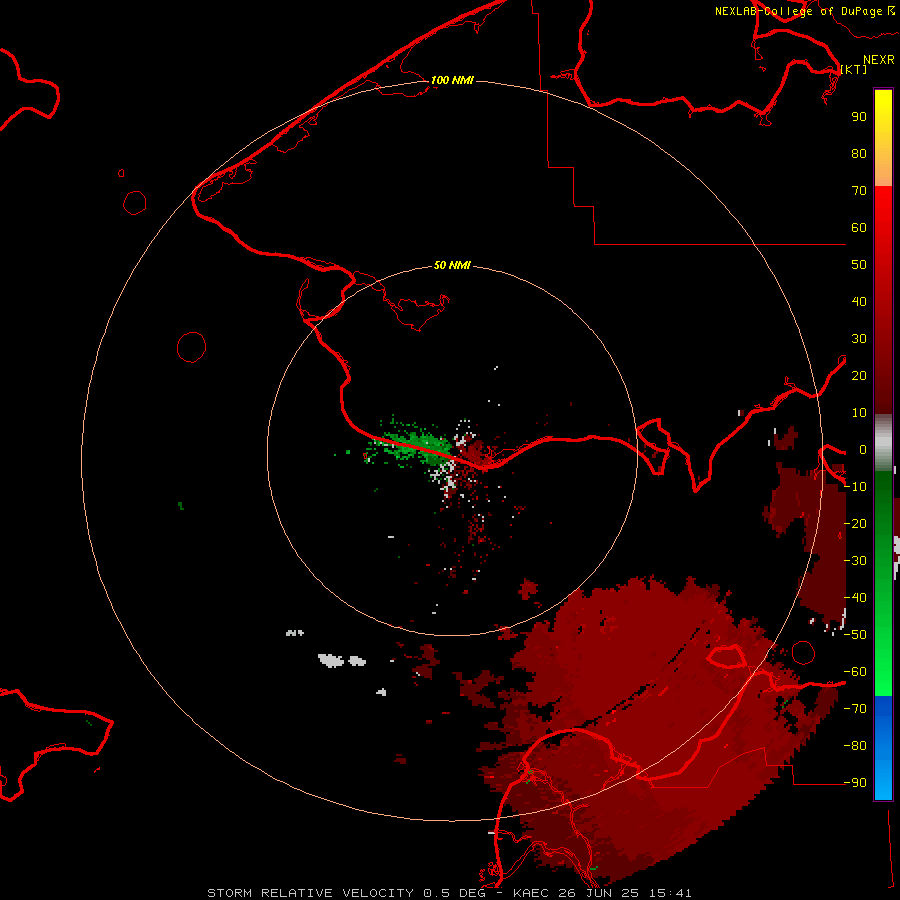The height and width of the screenshot is (900, 900).
Task: Pick the gray near-zero segment of velocity scale
Action: [x=883, y=443]
